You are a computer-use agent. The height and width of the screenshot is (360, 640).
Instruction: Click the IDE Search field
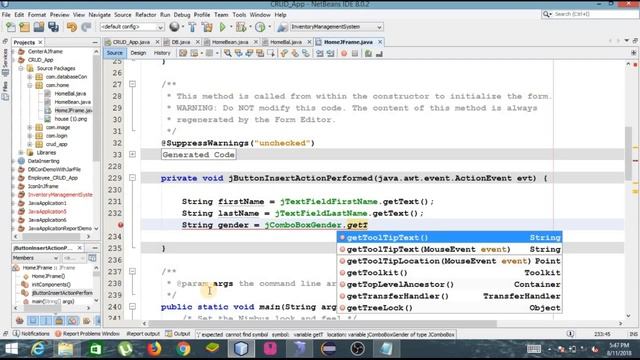point(590,14)
